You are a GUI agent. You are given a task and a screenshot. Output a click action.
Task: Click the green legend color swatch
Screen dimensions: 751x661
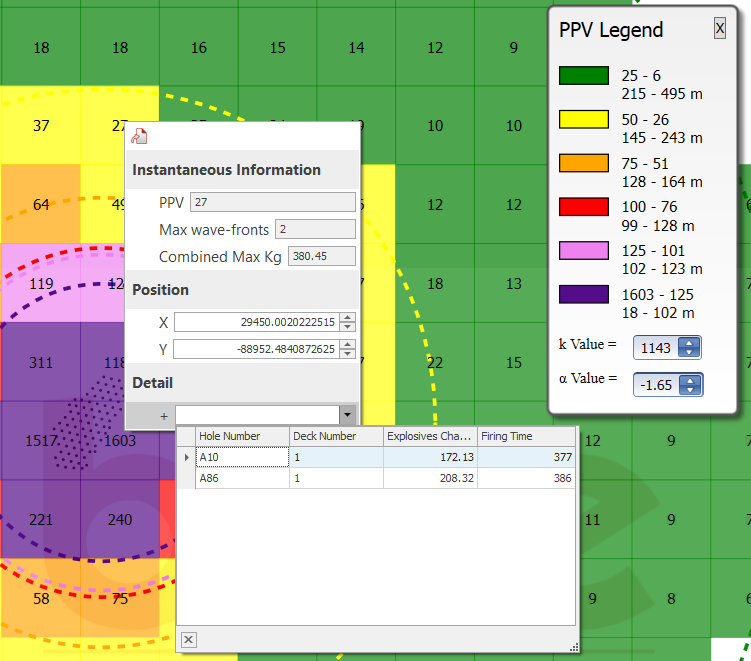pos(583,76)
